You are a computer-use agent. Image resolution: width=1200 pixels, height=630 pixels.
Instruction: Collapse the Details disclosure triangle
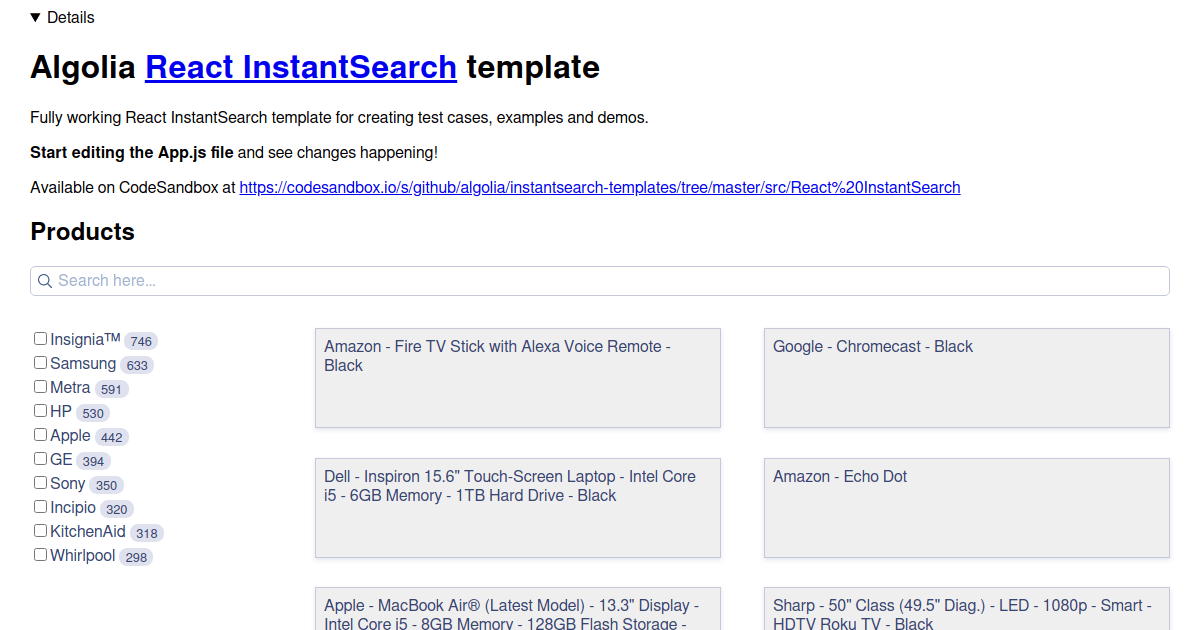tap(36, 17)
